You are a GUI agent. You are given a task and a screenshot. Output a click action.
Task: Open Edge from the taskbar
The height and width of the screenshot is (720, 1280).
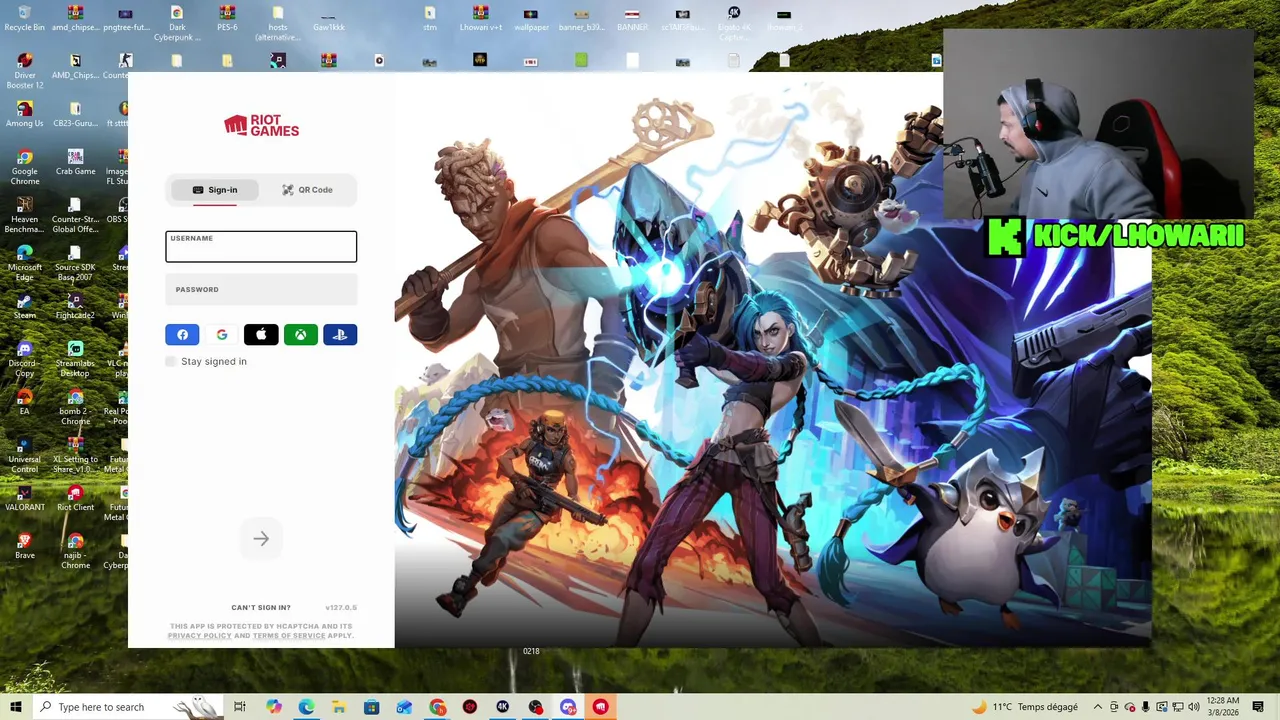click(306, 707)
